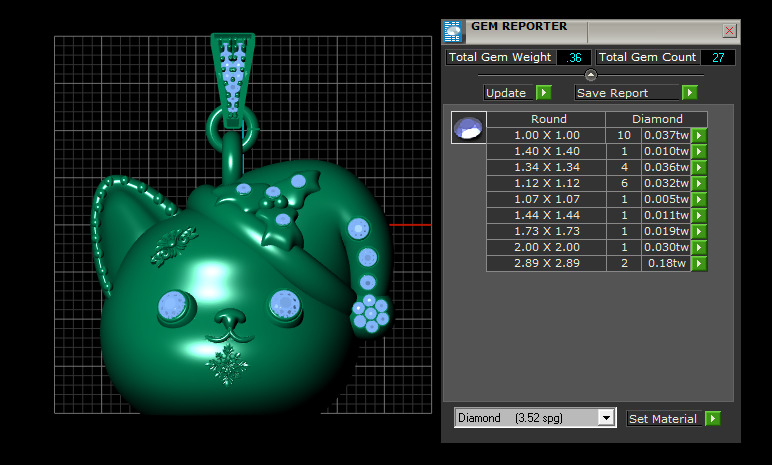
Task: Select the 2.89 X 2.89 size cell
Action: (546, 264)
